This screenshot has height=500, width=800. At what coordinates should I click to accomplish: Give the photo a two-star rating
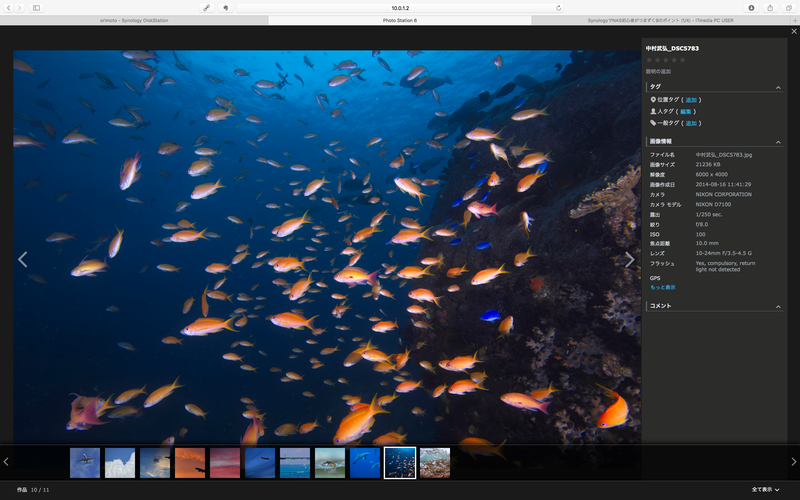[657, 60]
